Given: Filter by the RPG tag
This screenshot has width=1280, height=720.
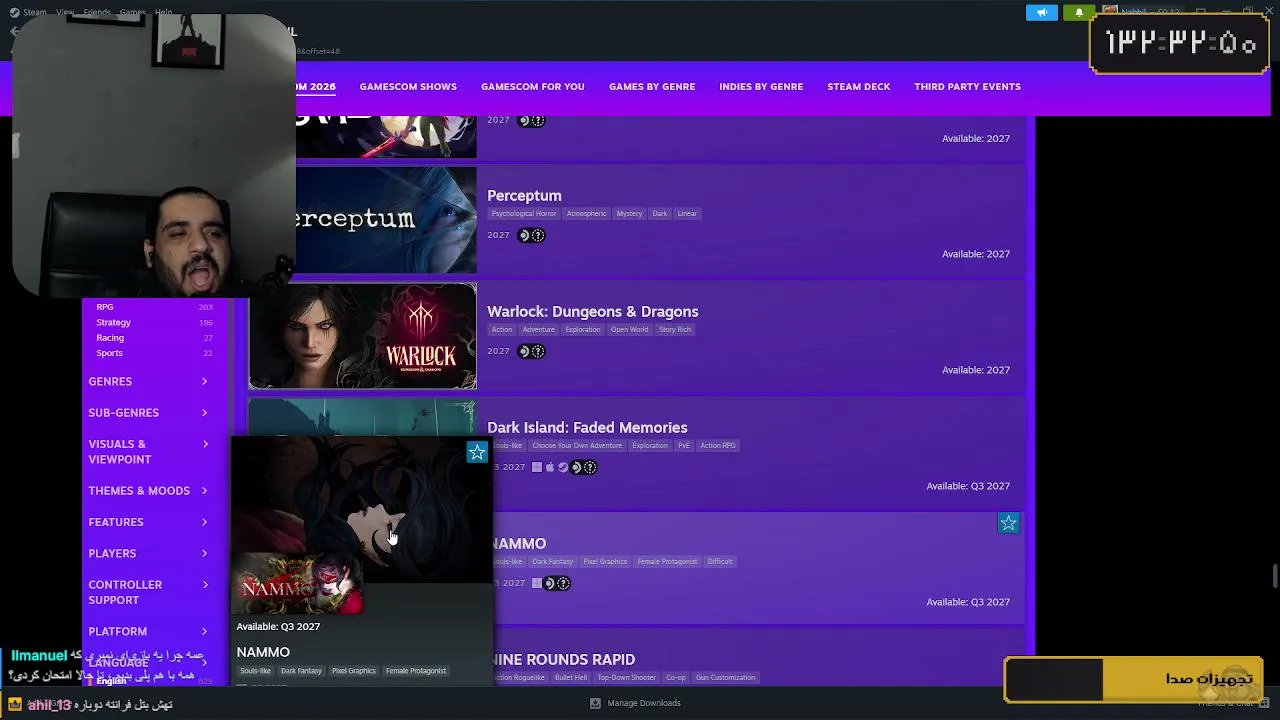Looking at the screenshot, I should [x=105, y=307].
